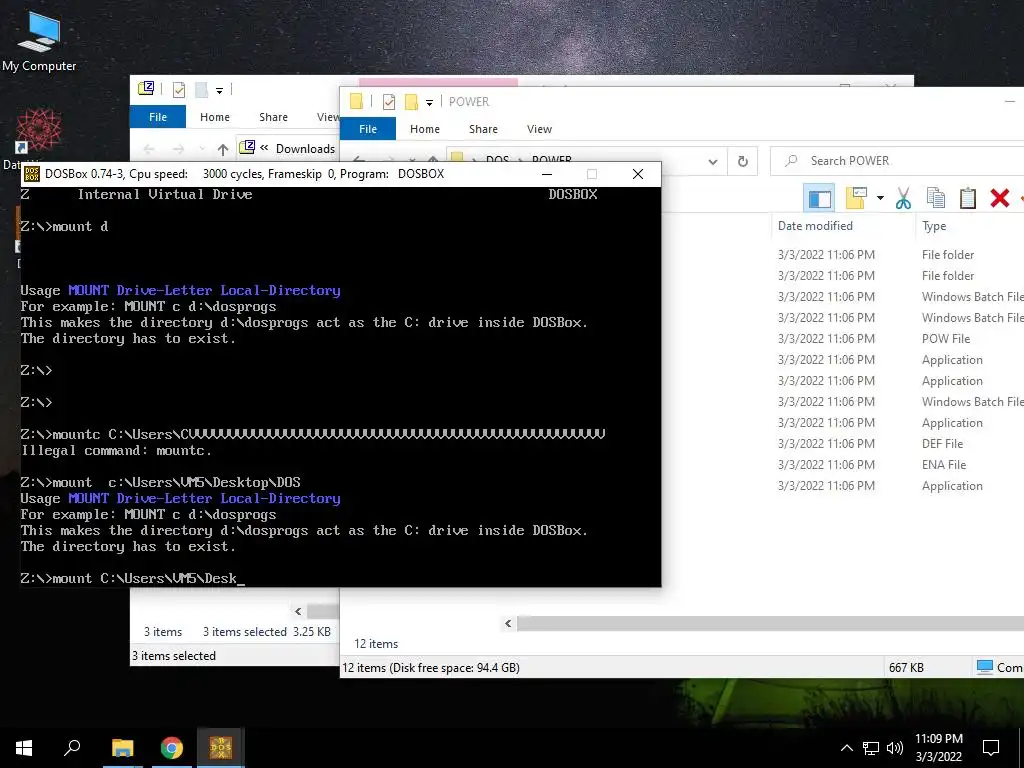This screenshot has height=768, width=1024.
Task: Click the properties checkmark icon in Downloads title bar
Action: [x=178, y=89]
